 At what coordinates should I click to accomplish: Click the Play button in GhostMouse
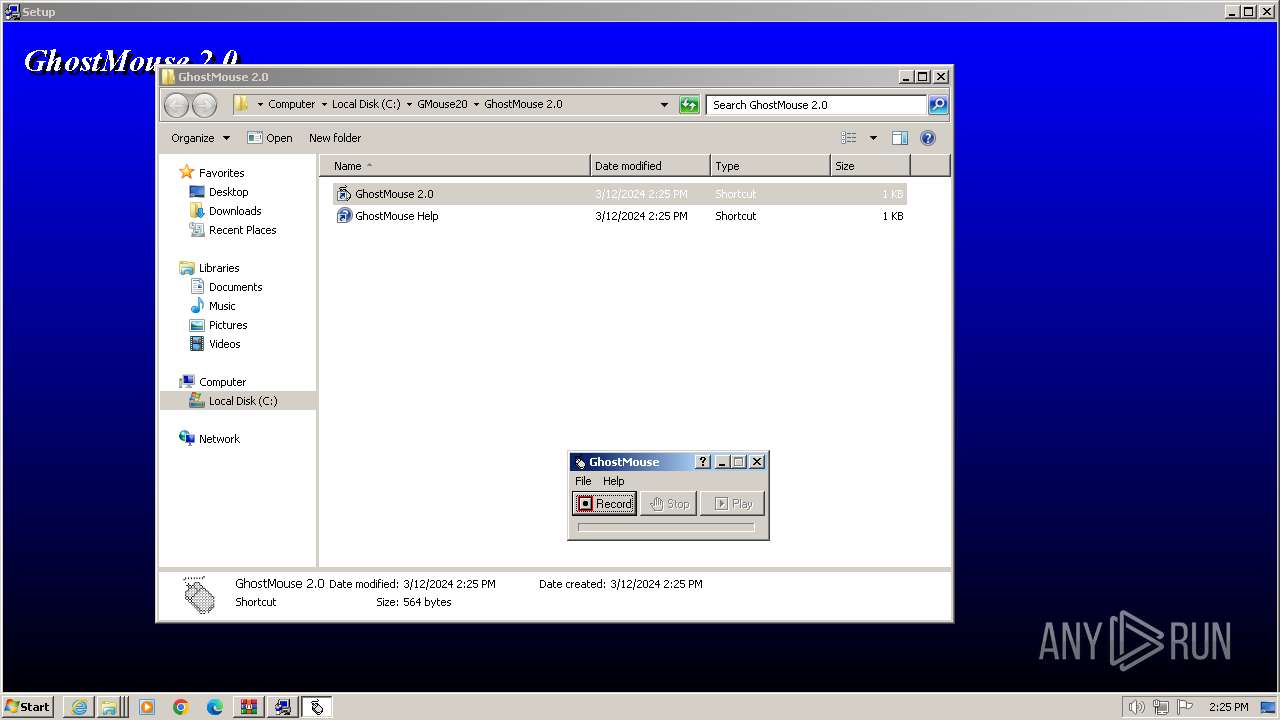[x=732, y=504]
